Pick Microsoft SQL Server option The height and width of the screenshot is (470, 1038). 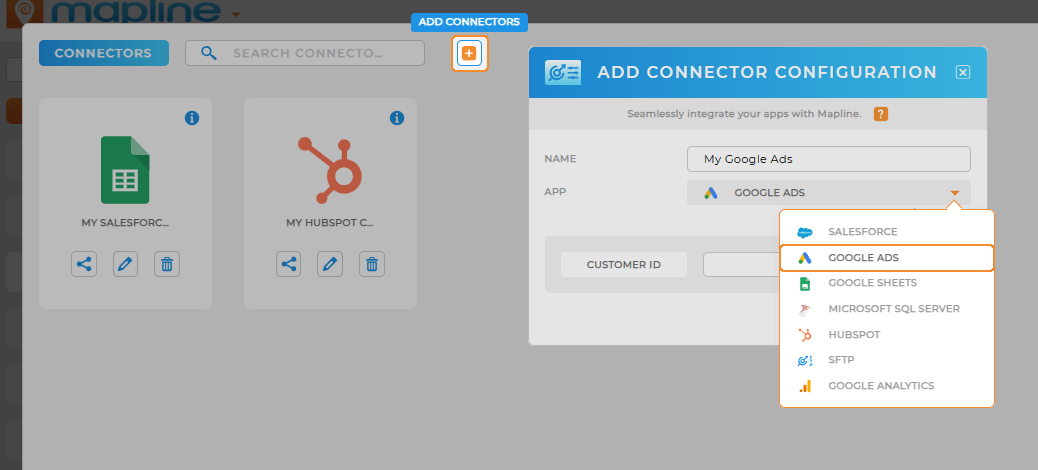[x=893, y=309]
